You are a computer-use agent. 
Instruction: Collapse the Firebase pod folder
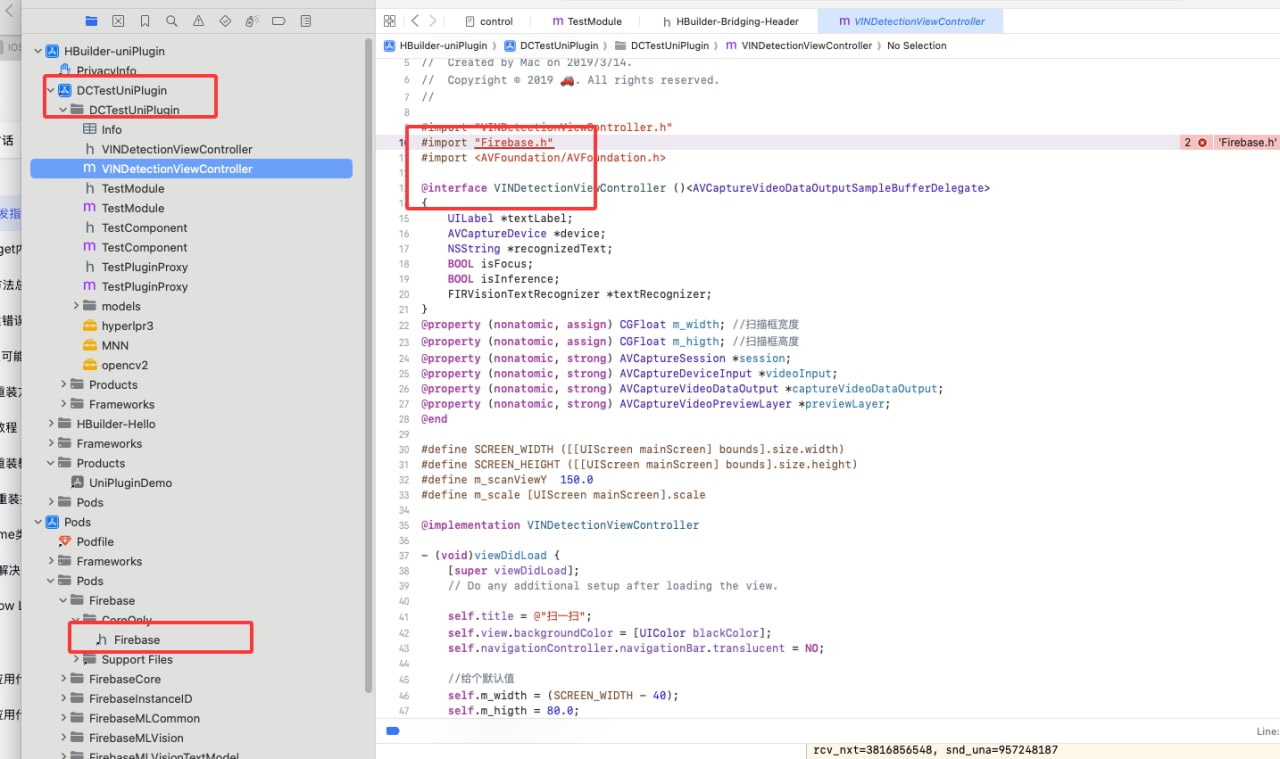[x=64, y=601]
